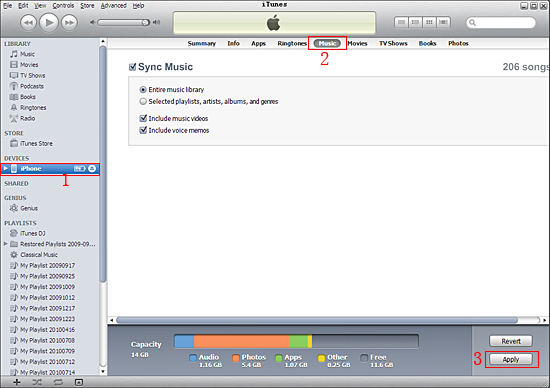The width and height of the screenshot is (550, 388).
Task: Open the Controls menu
Action: point(63,6)
